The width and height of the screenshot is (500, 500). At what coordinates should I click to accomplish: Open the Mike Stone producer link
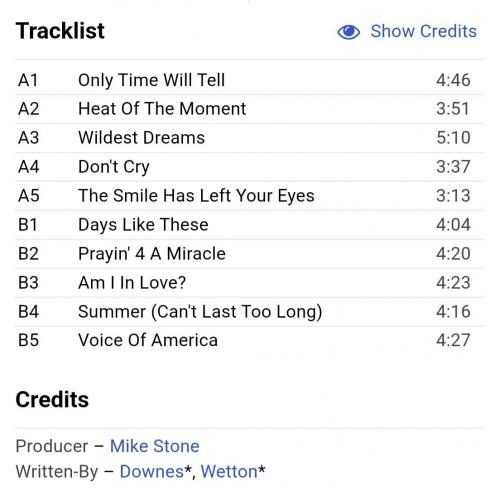click(x=155, y=446)
